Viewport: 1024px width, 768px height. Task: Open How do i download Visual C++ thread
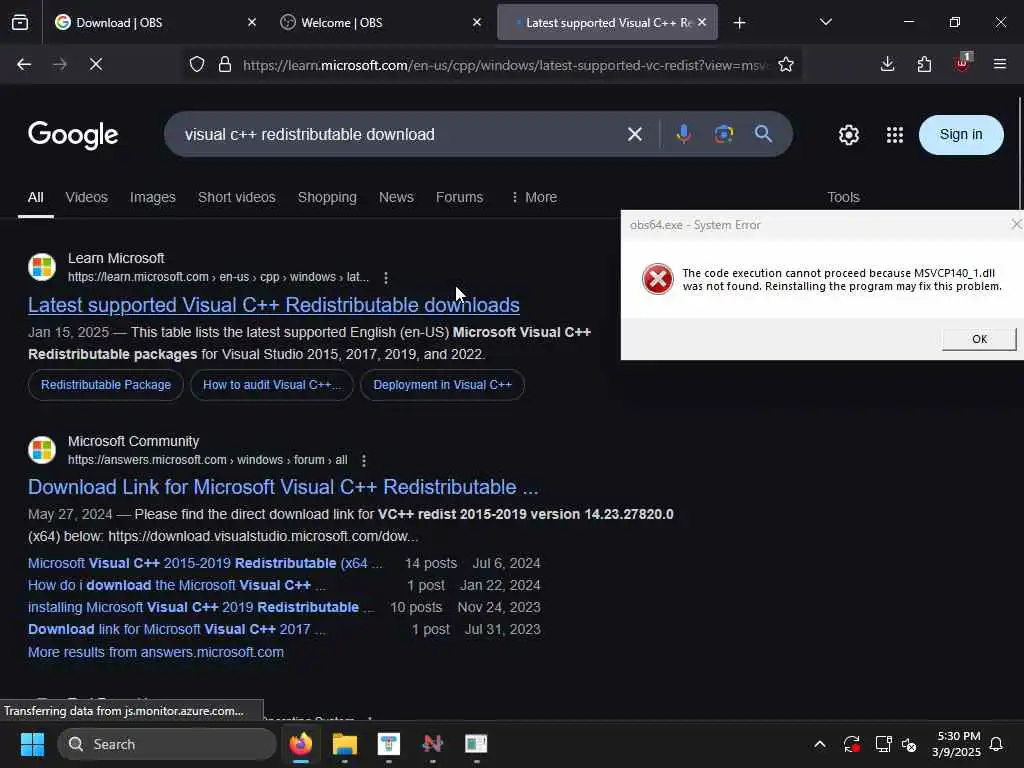coord(176,585)
